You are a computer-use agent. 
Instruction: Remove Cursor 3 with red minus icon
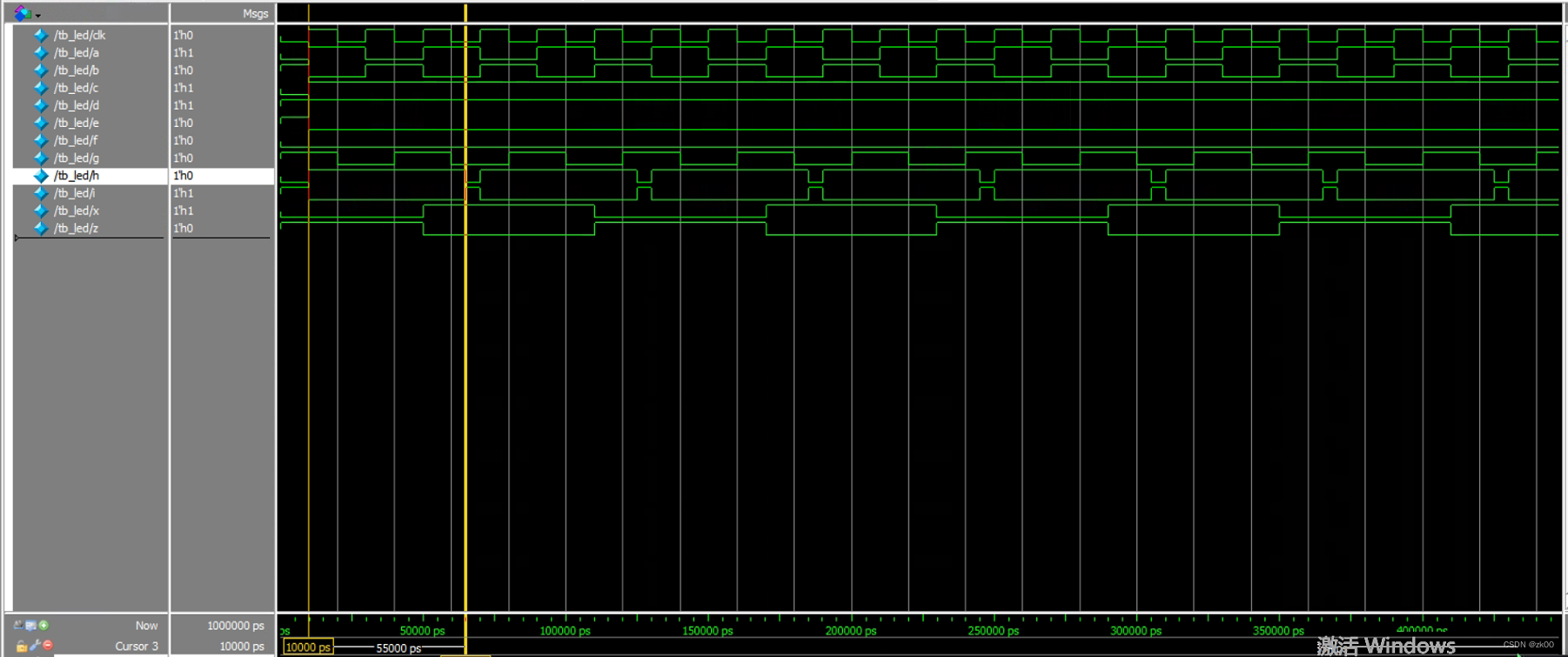pos(48,645)
